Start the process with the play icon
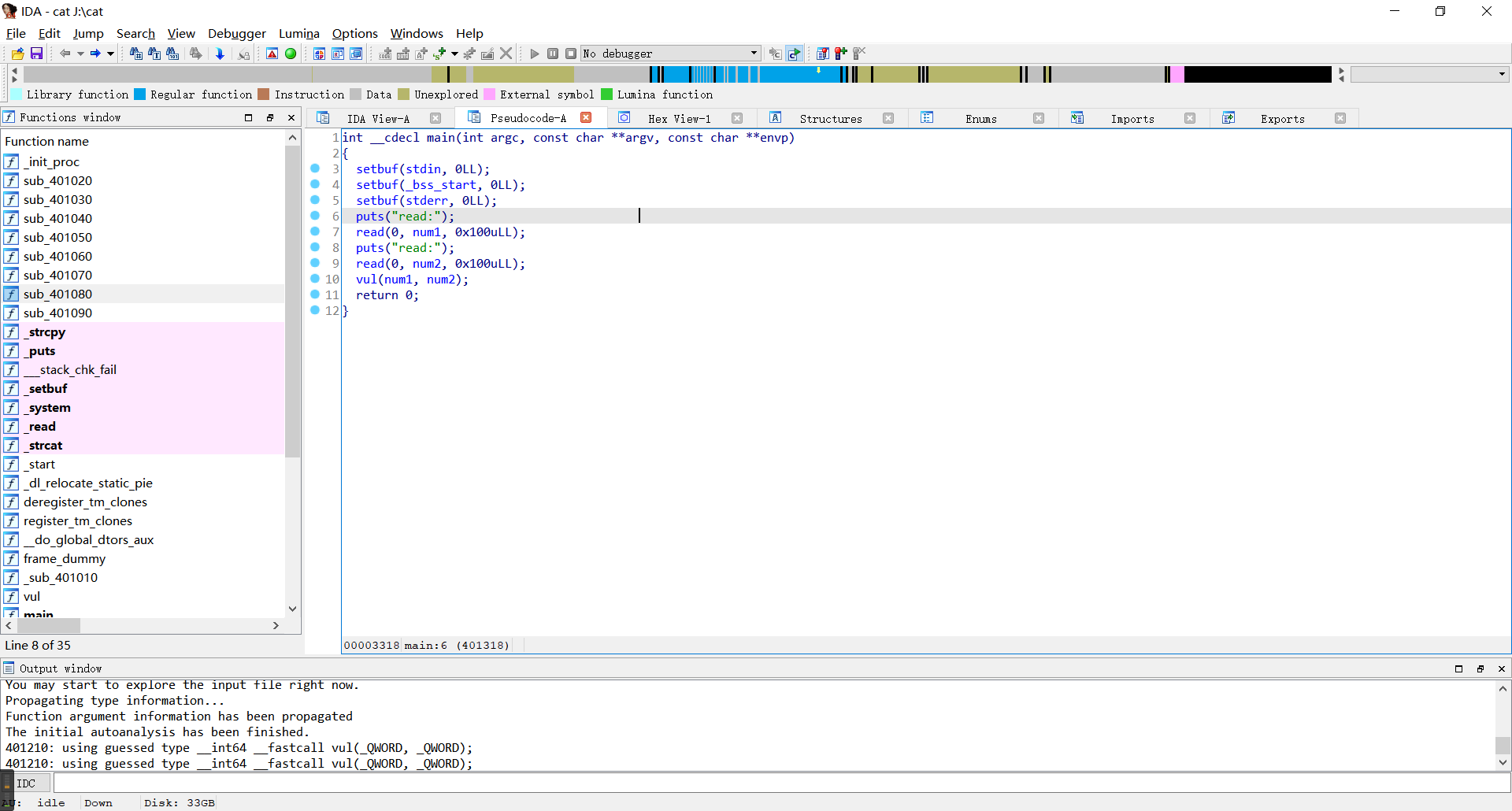Viewport: 1512px width, 811px height. [535, 54]
